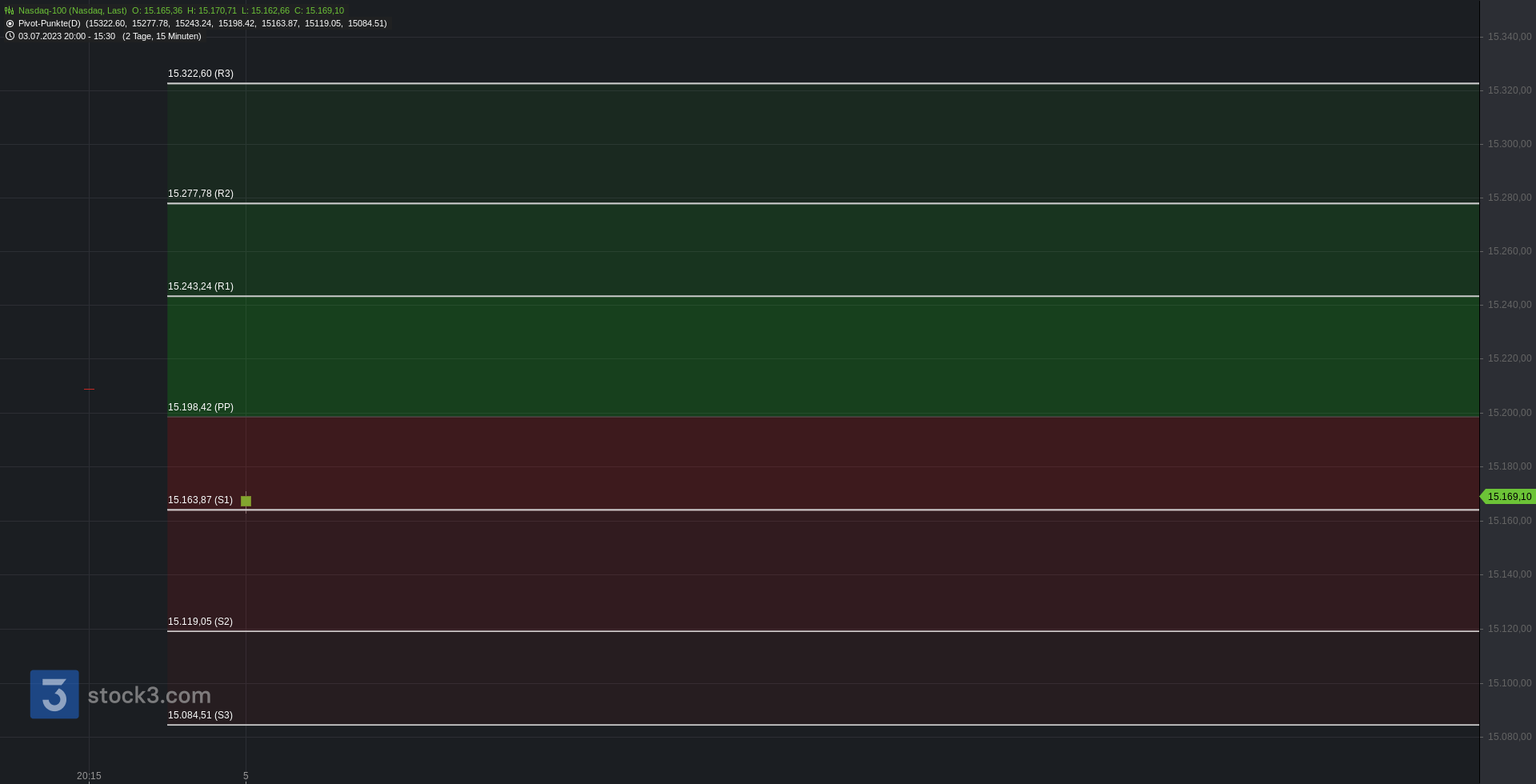Click the stock3 logo square icon
Image resolution: width=1536 pixels, height=784 pixels.
tap(54, 694)
